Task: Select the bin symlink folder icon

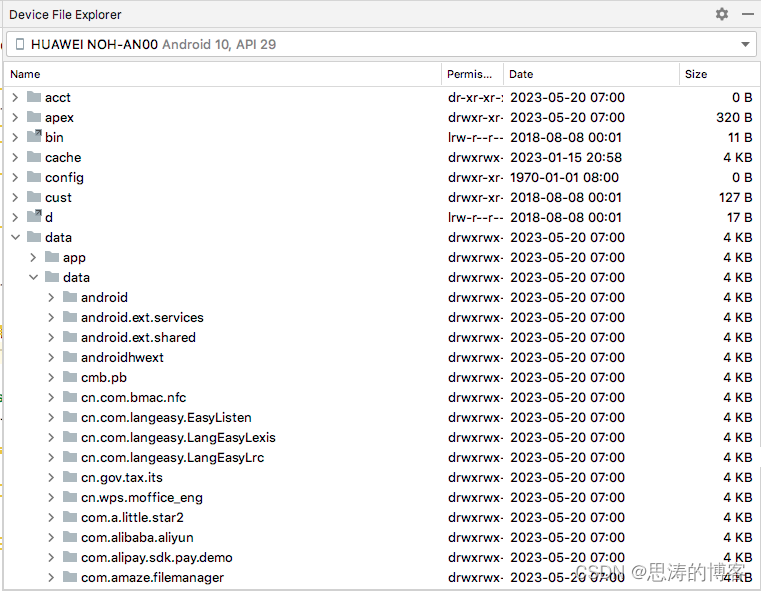Action: (x=34, y=136)
